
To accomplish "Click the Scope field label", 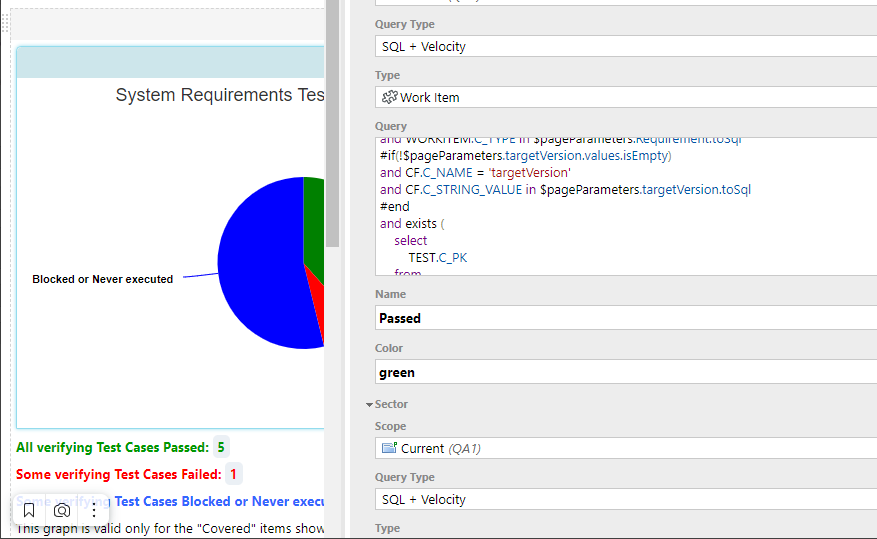I will coord(390,426).
